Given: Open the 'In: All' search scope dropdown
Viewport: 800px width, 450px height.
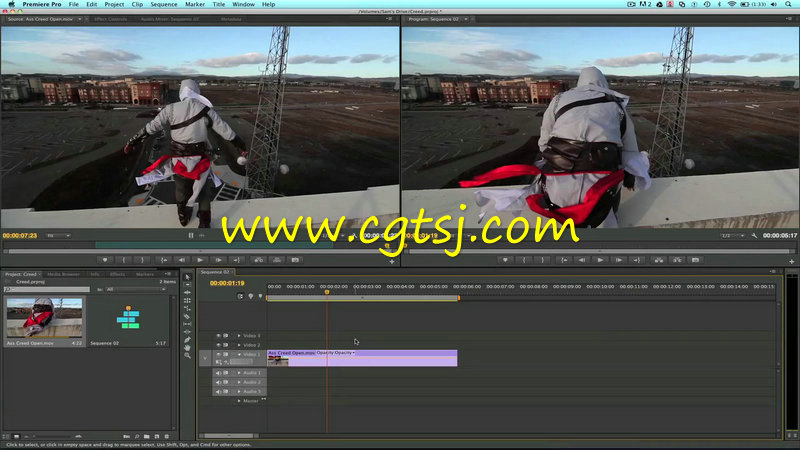Looking at the screenshot, I should pos(135,289).
